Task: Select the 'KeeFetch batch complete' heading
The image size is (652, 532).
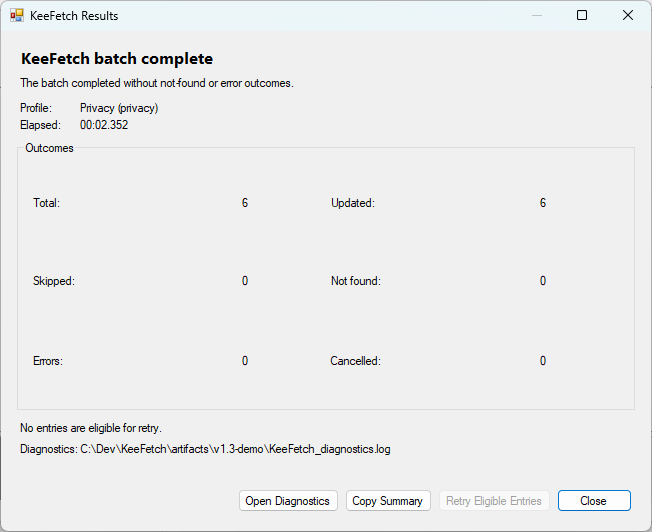Action: pos(117,59)
